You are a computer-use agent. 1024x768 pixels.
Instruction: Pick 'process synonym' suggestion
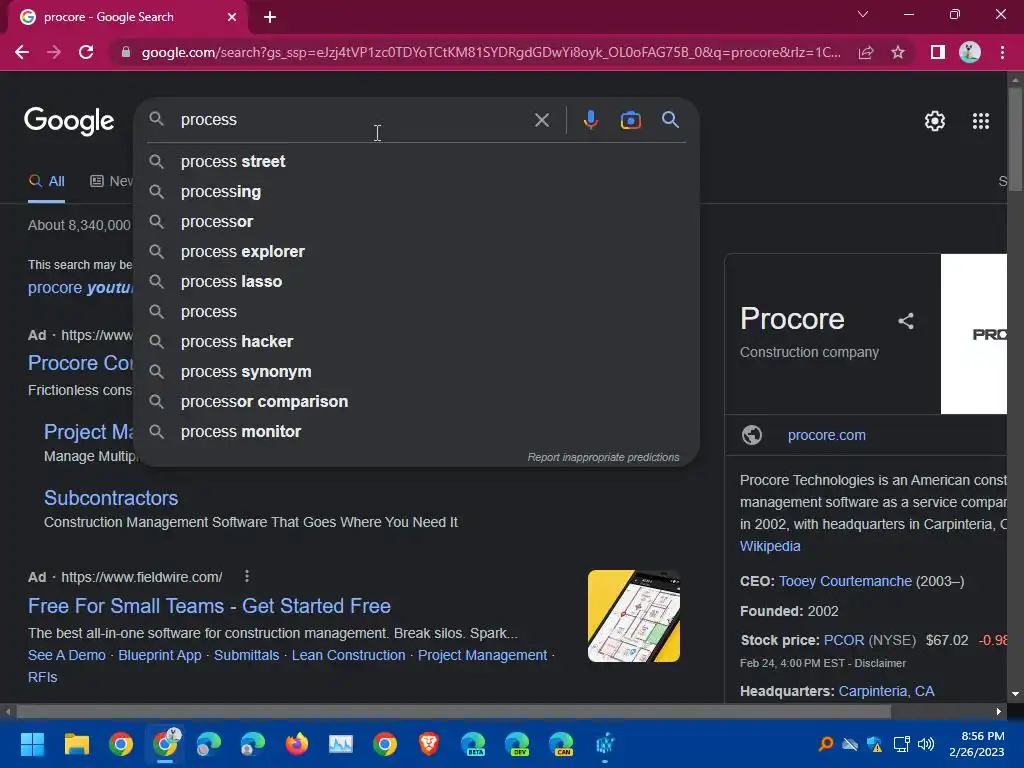click(416, 372)
